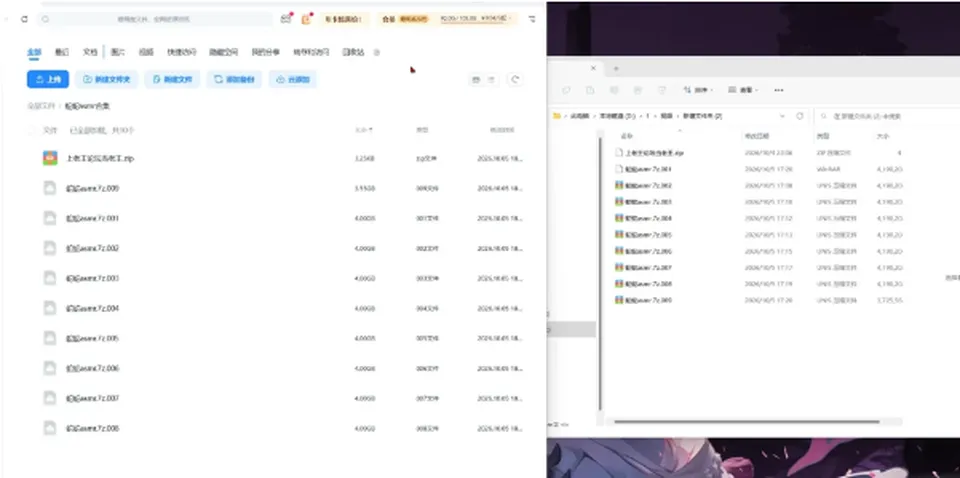The width and height of the screenshot is (960, 478).
Task: Click the gear icon after the netdisk category tabs
Action: point(377,53)
